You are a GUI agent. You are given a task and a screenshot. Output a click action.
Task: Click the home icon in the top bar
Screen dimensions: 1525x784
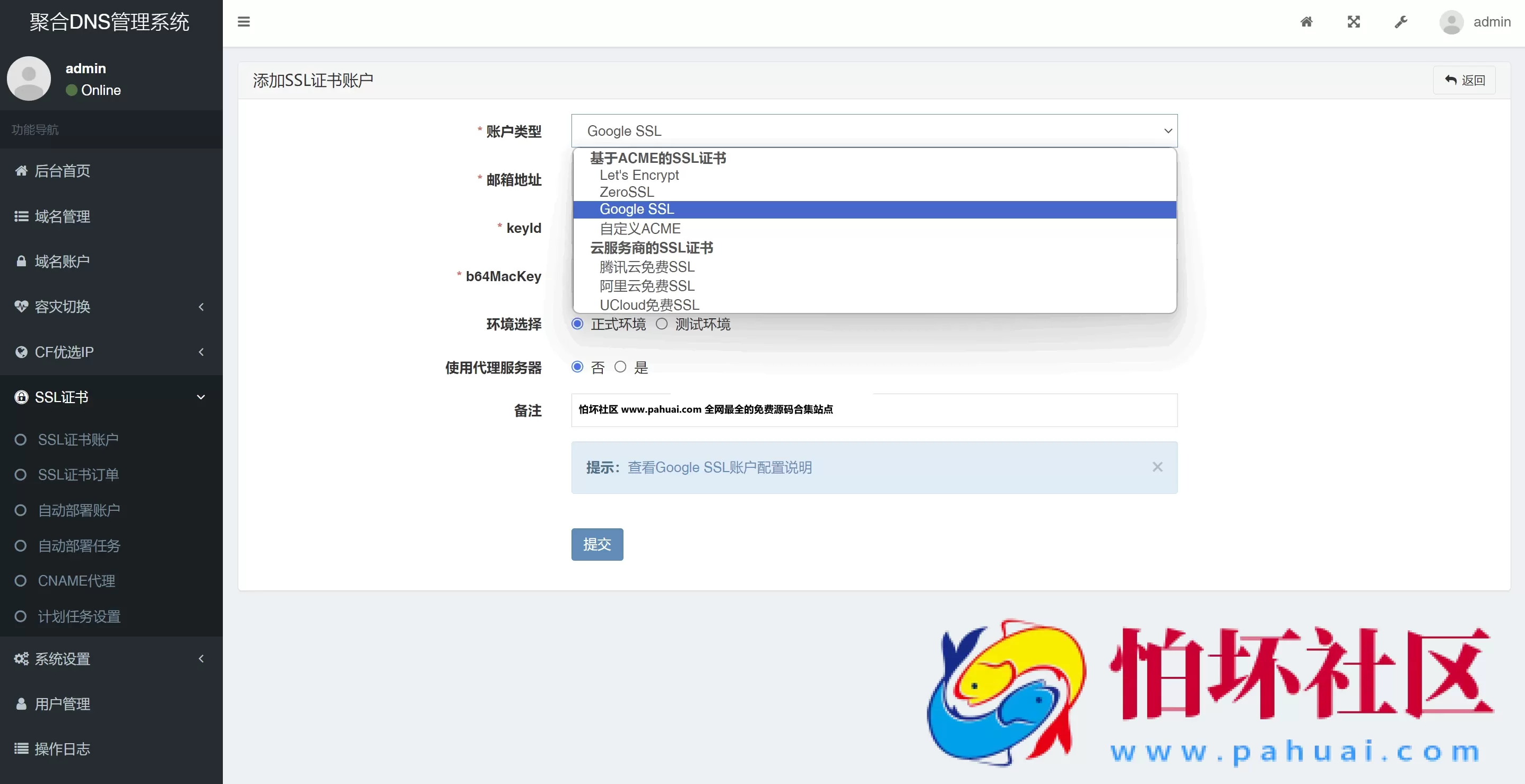[x=1307, y=22]
